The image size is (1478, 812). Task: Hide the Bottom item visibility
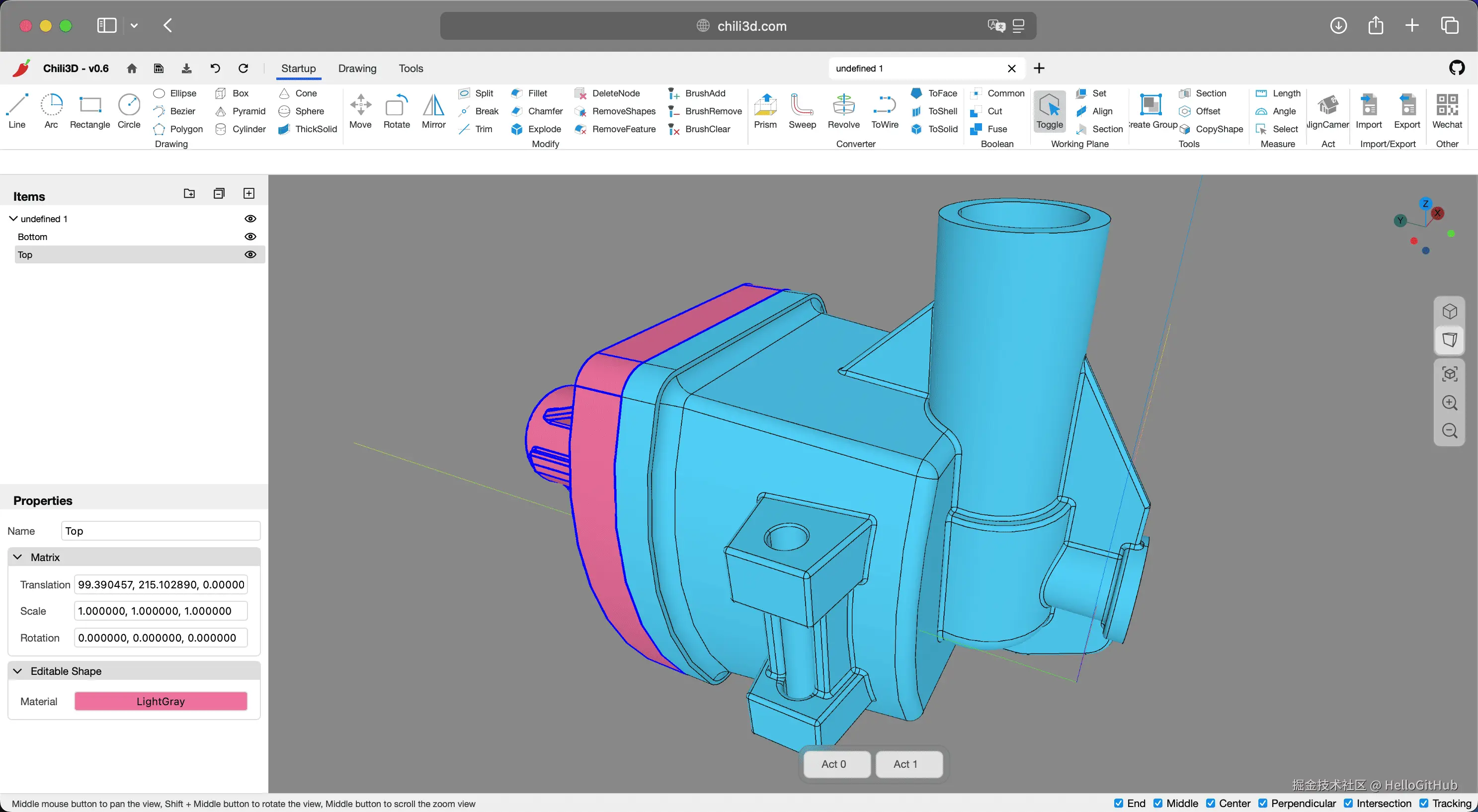coord(250,237)
